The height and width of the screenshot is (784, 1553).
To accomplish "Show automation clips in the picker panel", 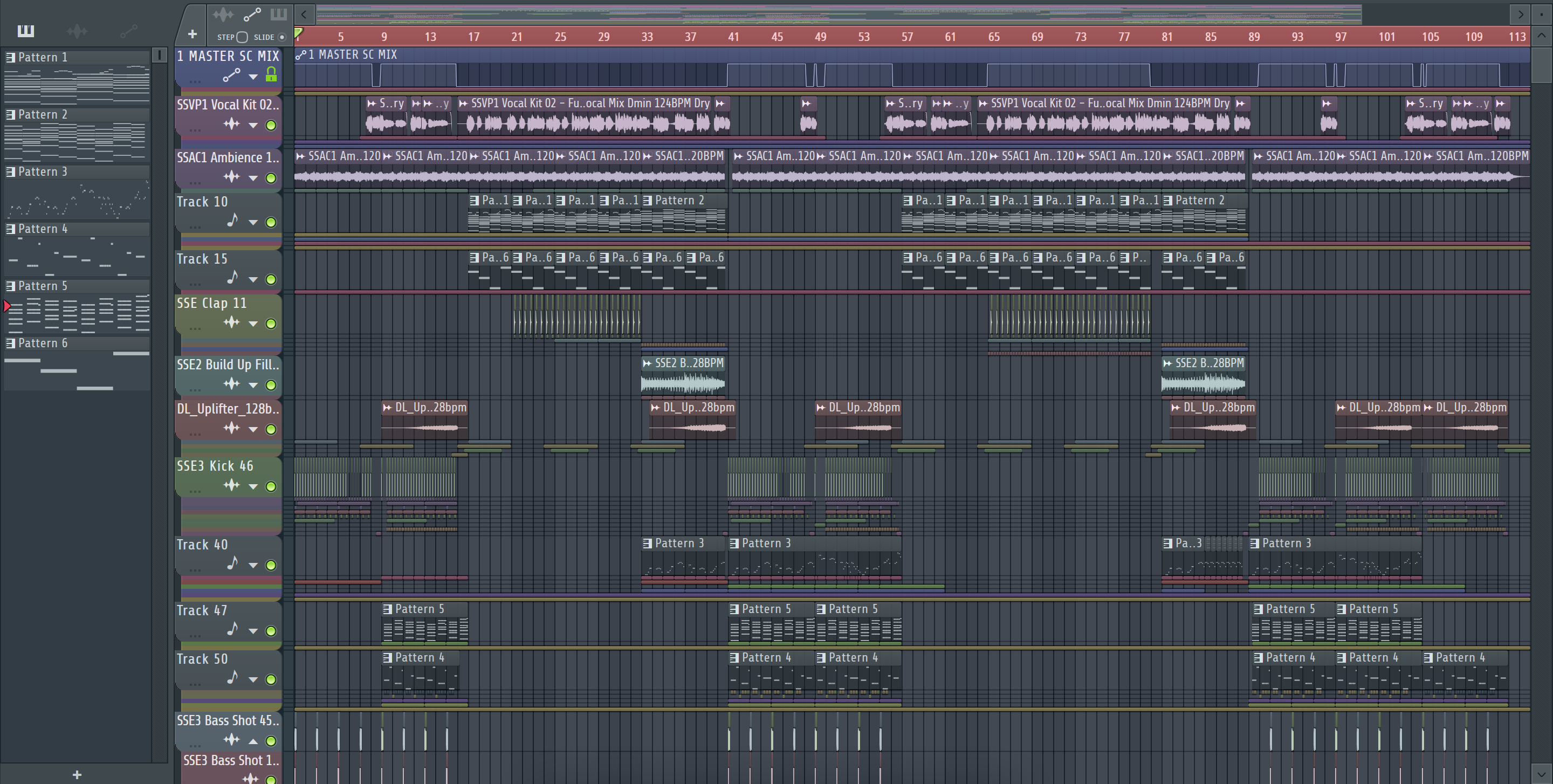I will pyautogui.click(x=128, y=31).
